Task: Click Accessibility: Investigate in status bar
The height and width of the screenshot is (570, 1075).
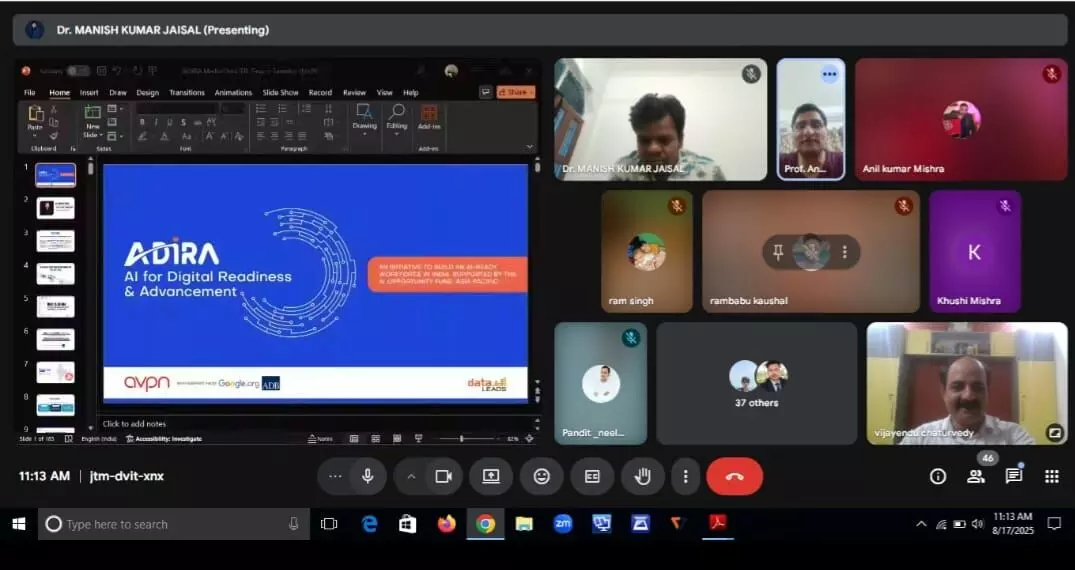Action: pyautogui.click(x=165, y=439)
